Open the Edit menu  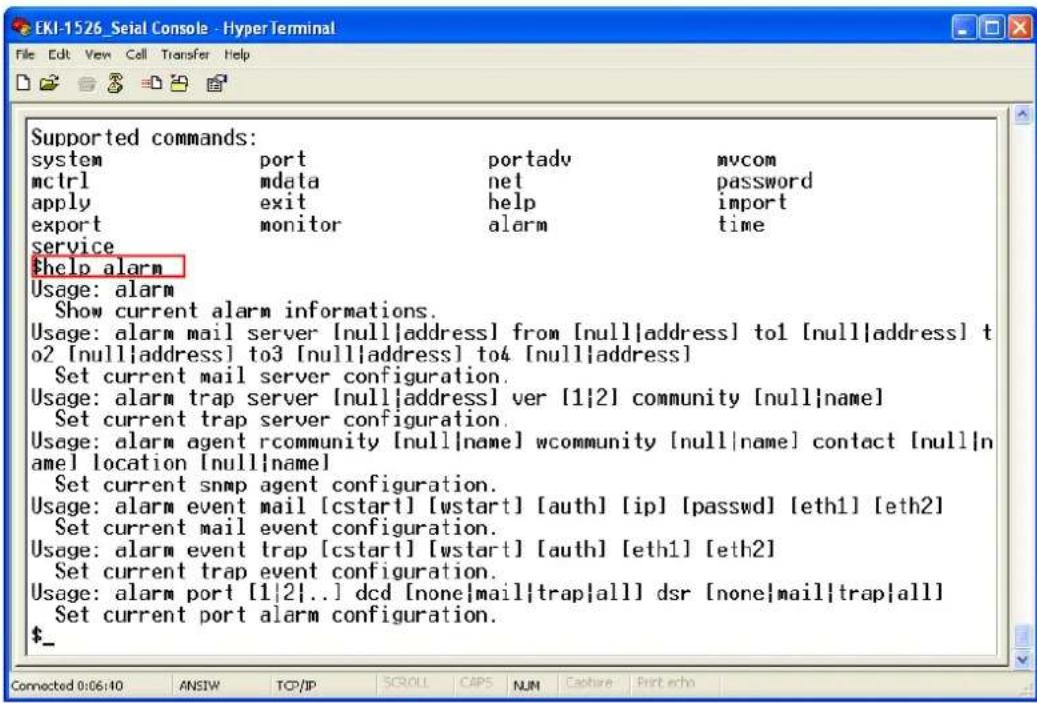click(x=59, y=54)
